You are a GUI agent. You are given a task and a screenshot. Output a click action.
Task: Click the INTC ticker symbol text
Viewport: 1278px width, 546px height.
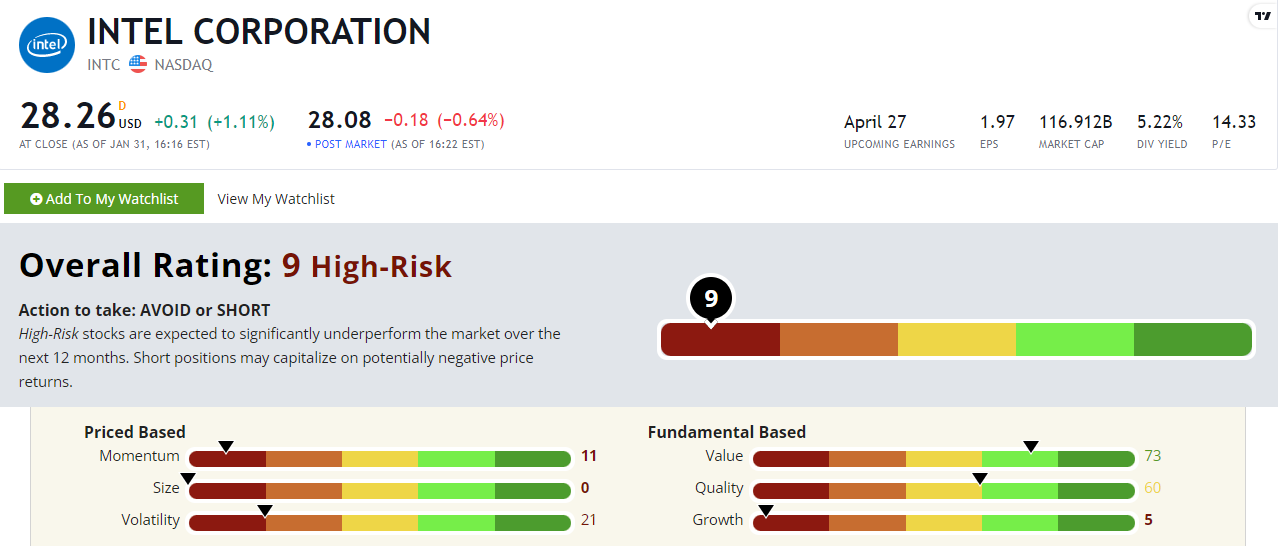[104, 64]
